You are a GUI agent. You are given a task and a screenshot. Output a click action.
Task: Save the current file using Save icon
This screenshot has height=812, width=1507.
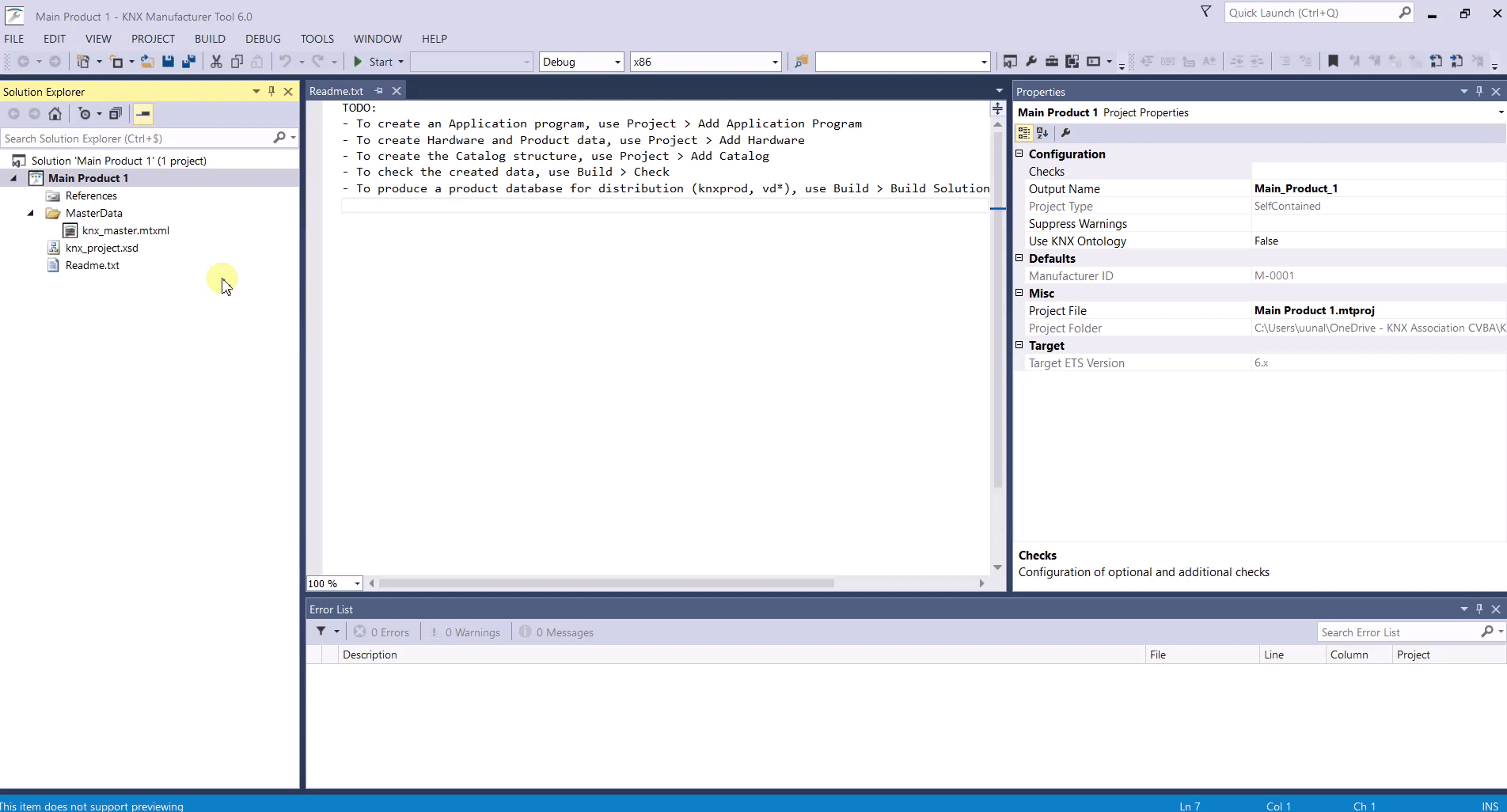168,62
